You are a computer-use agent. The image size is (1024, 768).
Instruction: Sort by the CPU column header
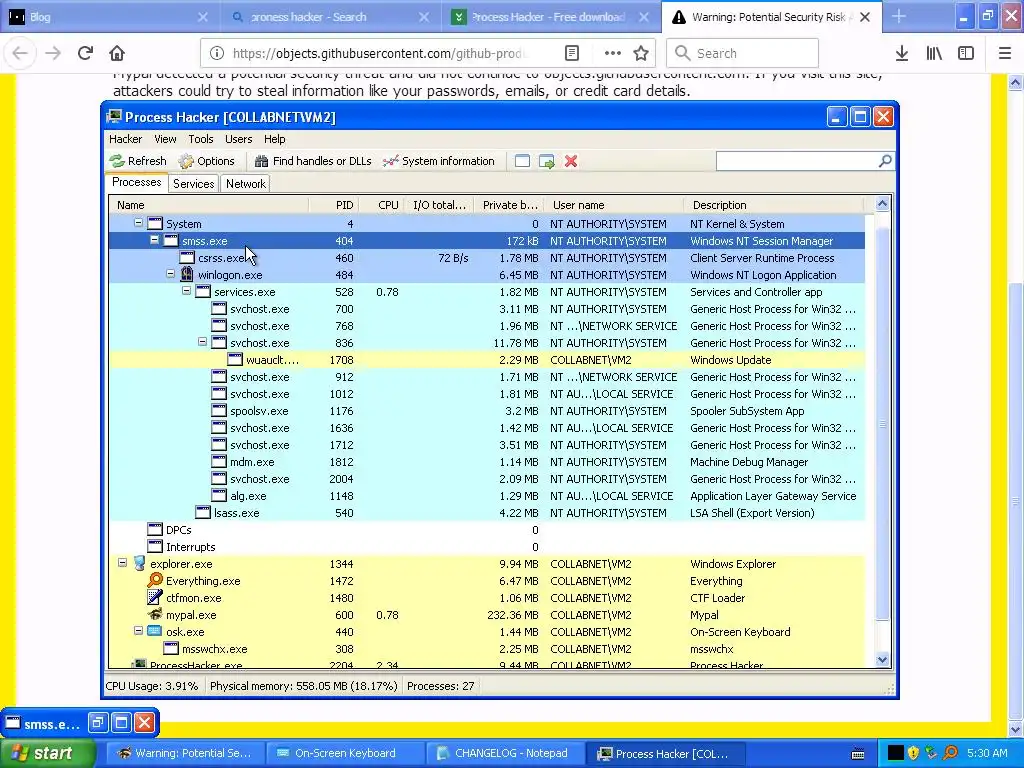pos(381,205)
